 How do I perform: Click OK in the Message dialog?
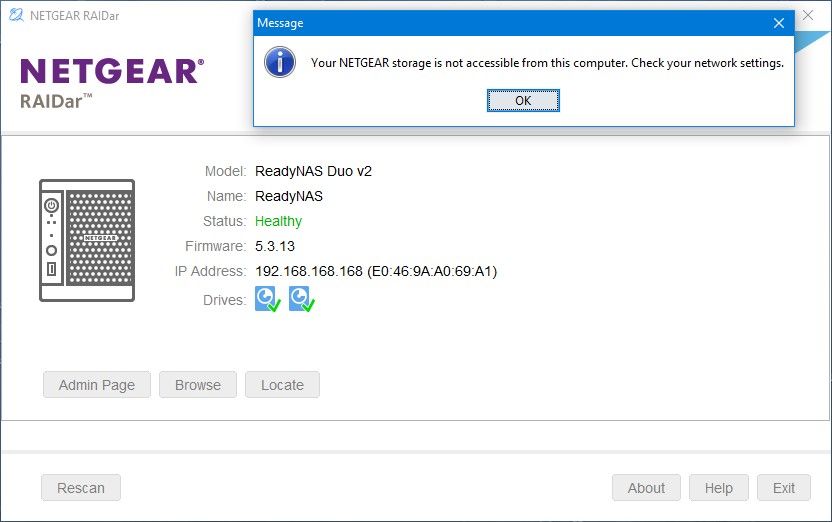point(523,101)
